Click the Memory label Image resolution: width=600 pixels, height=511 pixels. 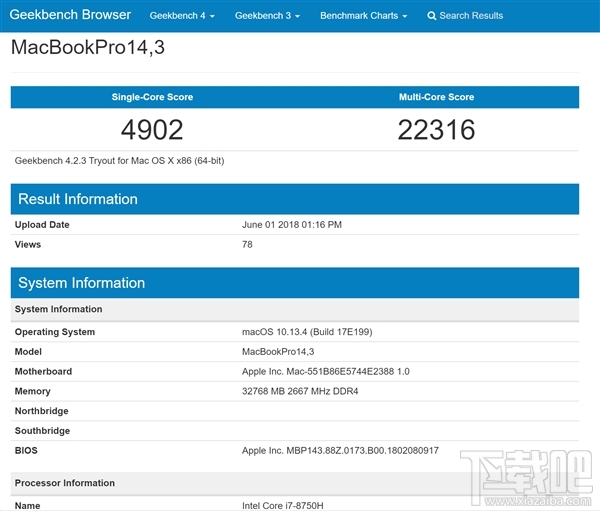coord(33,391)
